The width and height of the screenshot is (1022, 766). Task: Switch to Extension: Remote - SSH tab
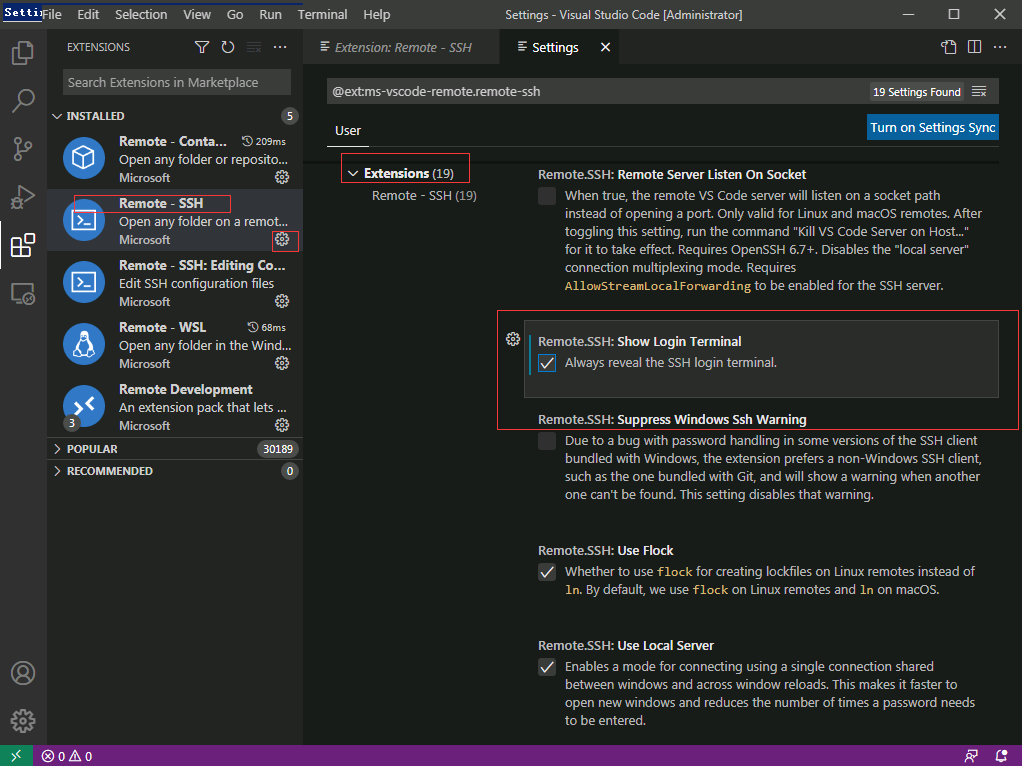(402, 47)
